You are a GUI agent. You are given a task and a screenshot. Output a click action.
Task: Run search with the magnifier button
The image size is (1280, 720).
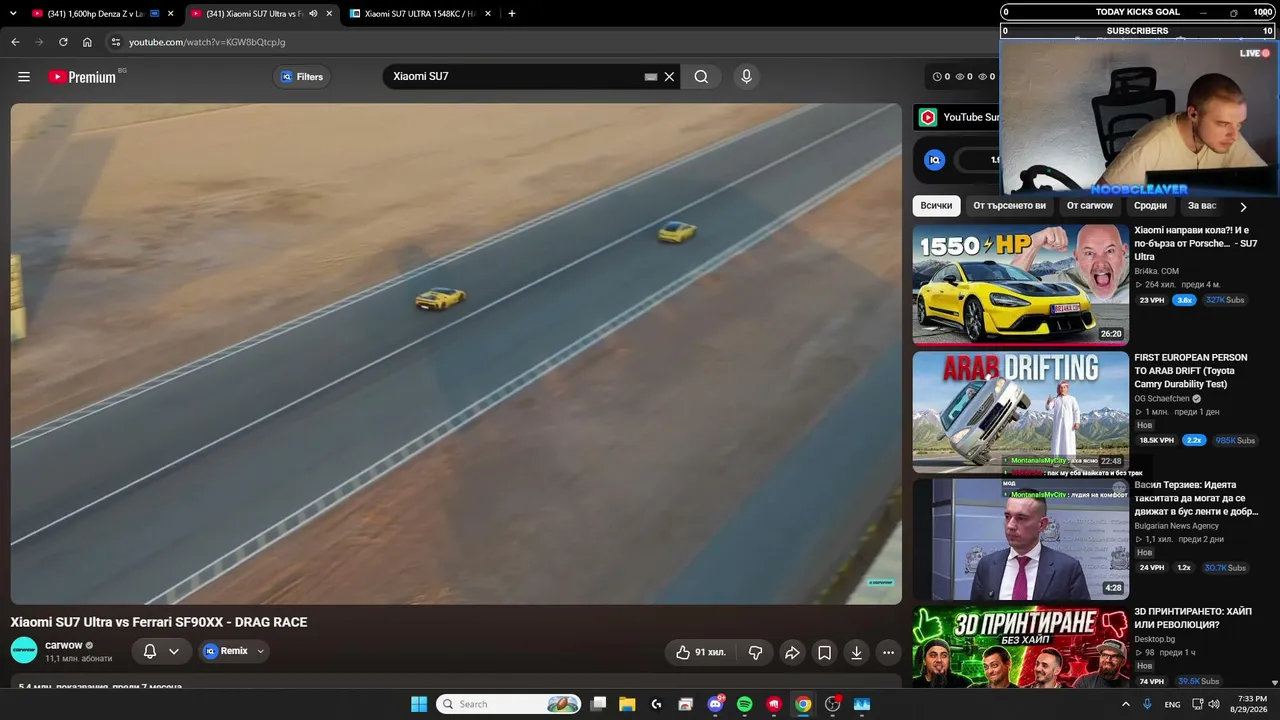tap(701, 77)
